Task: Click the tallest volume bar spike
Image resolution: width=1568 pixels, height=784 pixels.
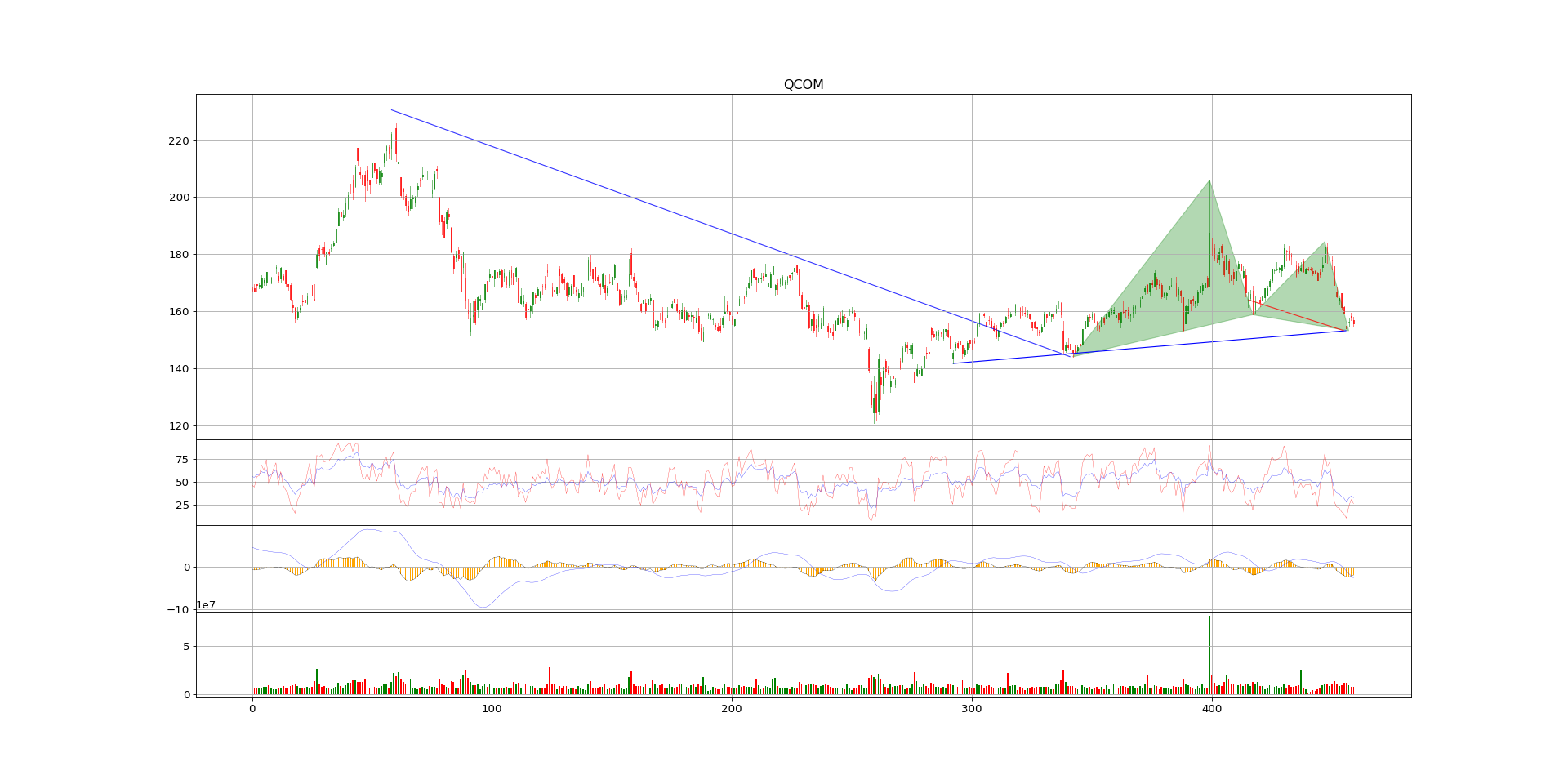Action: (1209, 653)
